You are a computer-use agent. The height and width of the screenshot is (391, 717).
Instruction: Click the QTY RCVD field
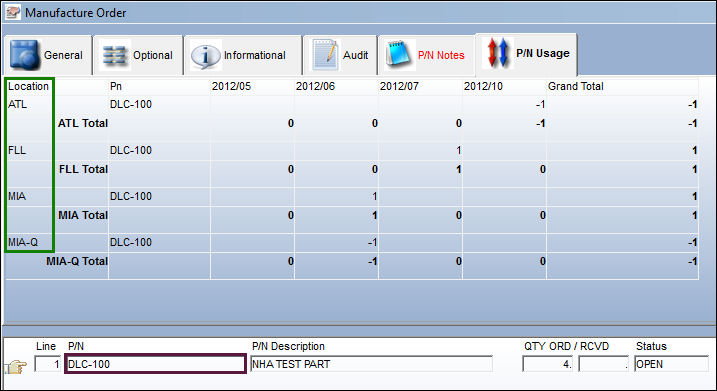[x=604, y=364]
